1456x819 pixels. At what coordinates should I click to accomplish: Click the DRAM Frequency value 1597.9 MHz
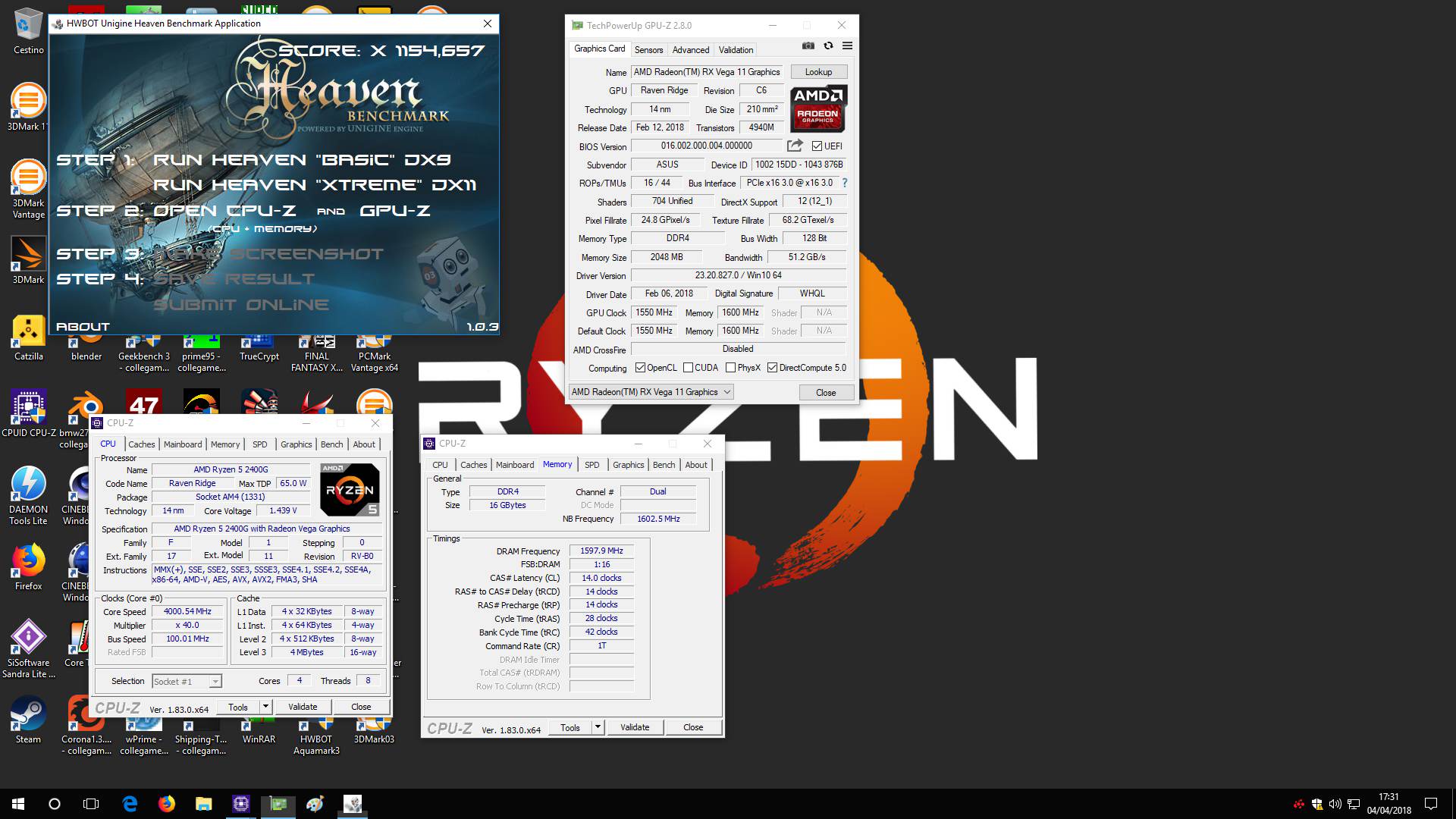602,551
